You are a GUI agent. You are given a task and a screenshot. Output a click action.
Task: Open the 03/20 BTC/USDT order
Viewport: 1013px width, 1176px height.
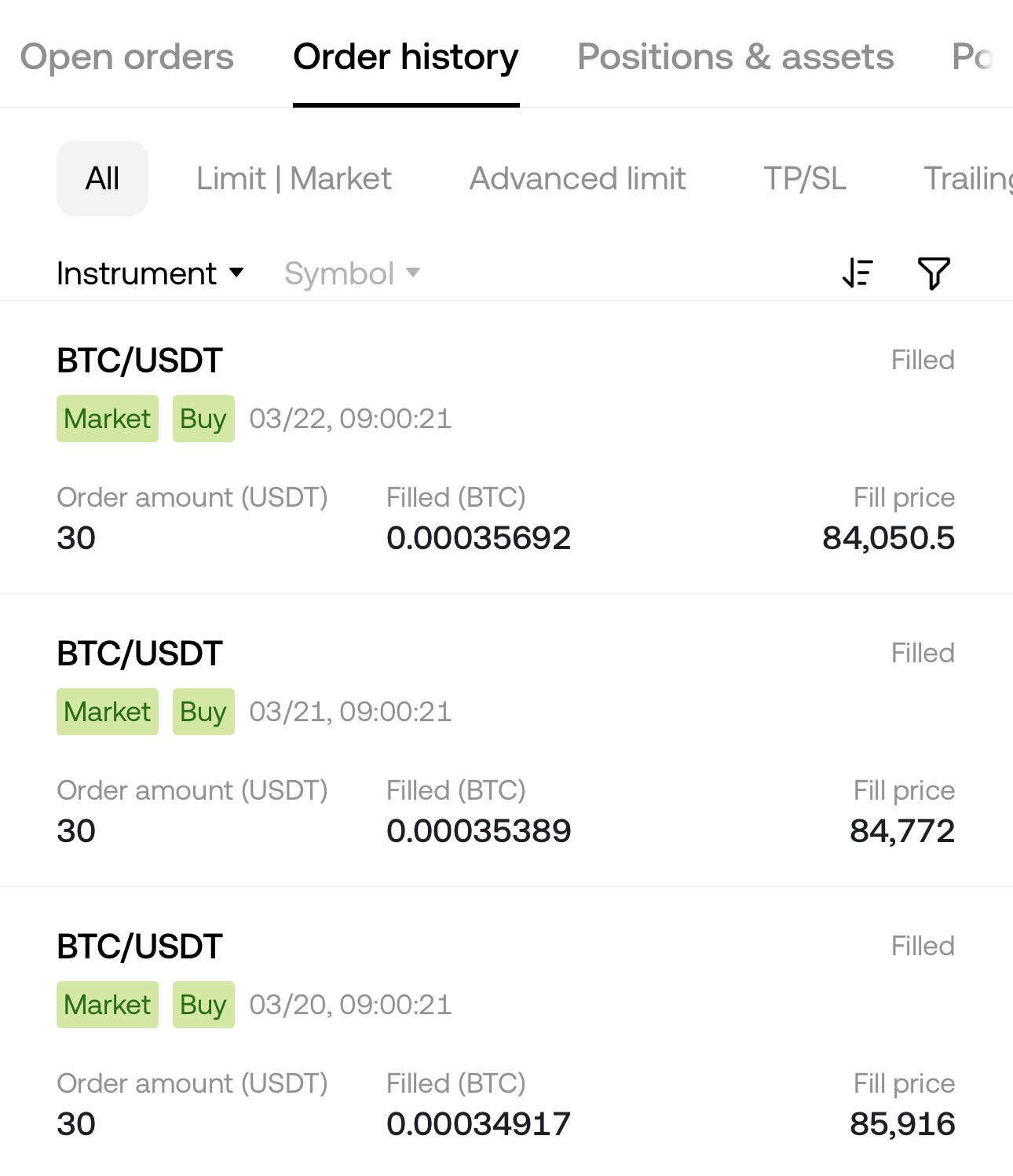[x=506, y=1032]
